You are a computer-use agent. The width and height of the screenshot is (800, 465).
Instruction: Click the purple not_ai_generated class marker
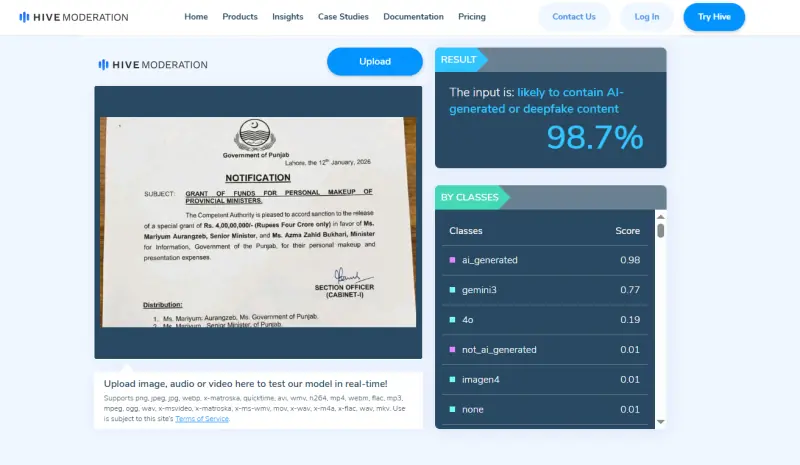coord(452,350)
